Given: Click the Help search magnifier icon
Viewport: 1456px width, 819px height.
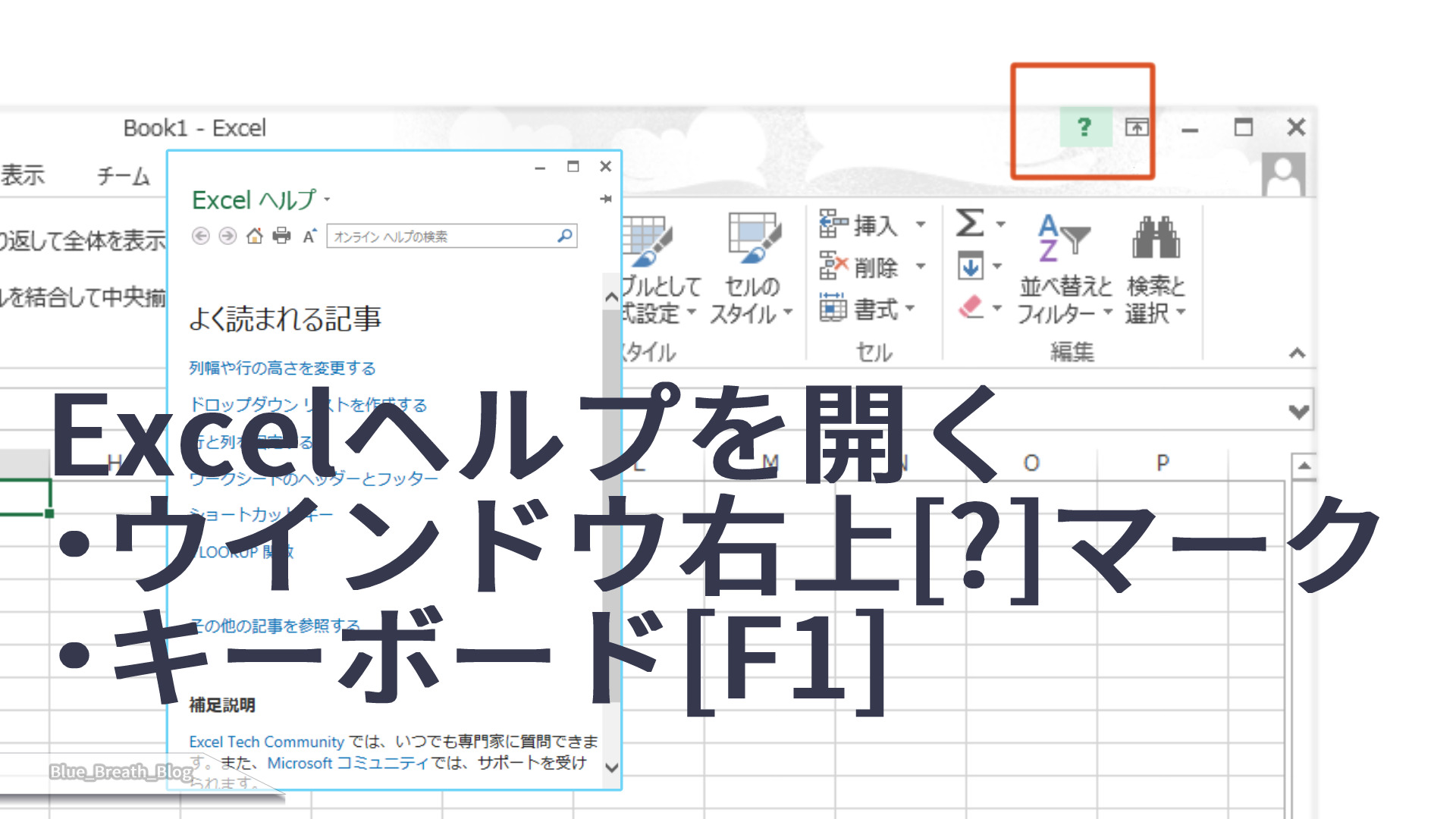Looking at the screenshot, I should (x=565, y=236).
